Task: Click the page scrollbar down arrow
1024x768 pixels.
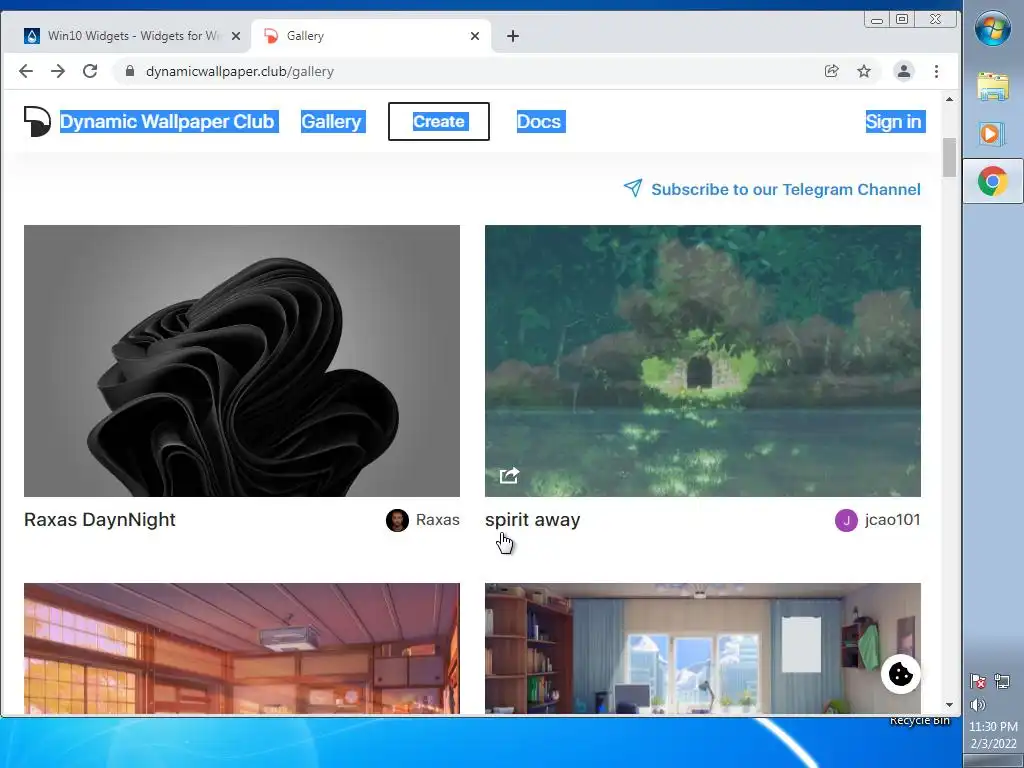Action: (950, 705)
